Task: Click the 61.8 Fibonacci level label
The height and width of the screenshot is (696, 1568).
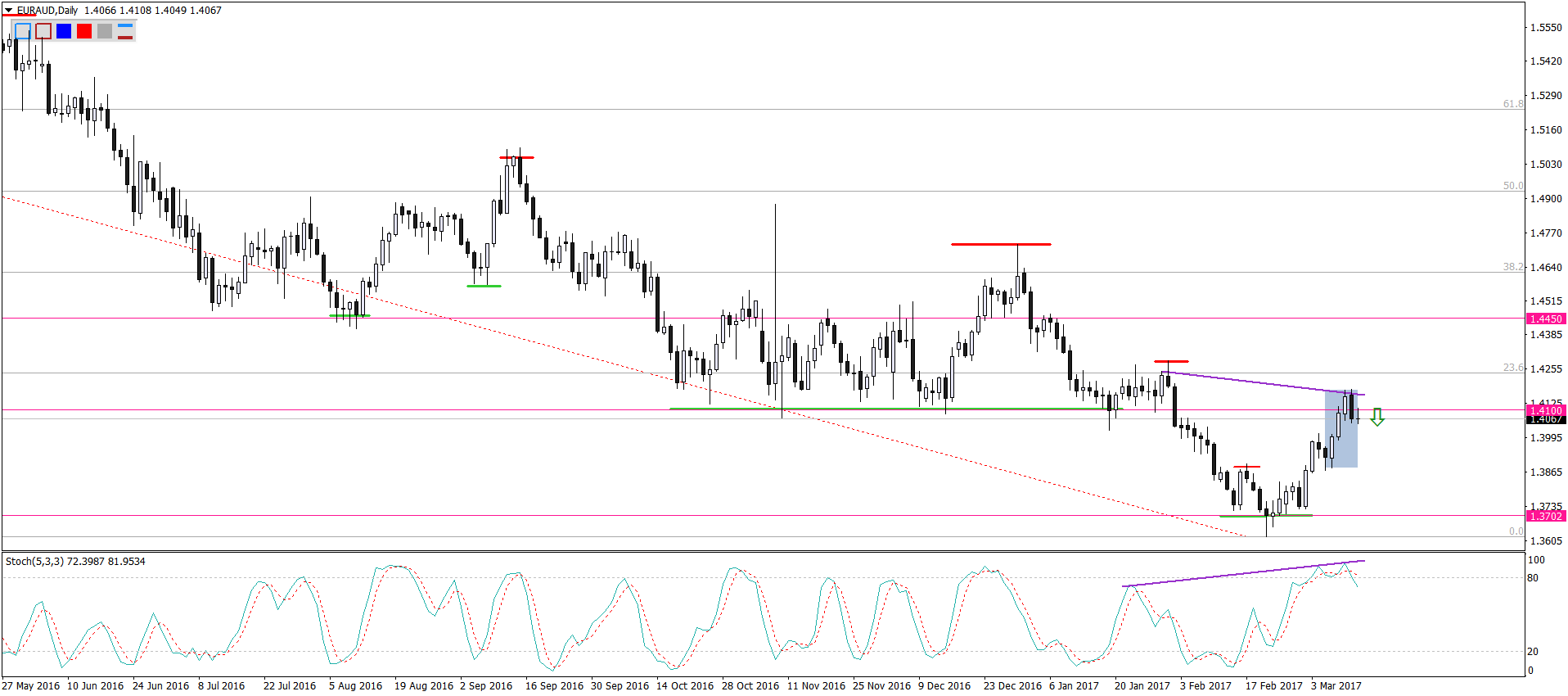Action: click(x=1513, y=104)
